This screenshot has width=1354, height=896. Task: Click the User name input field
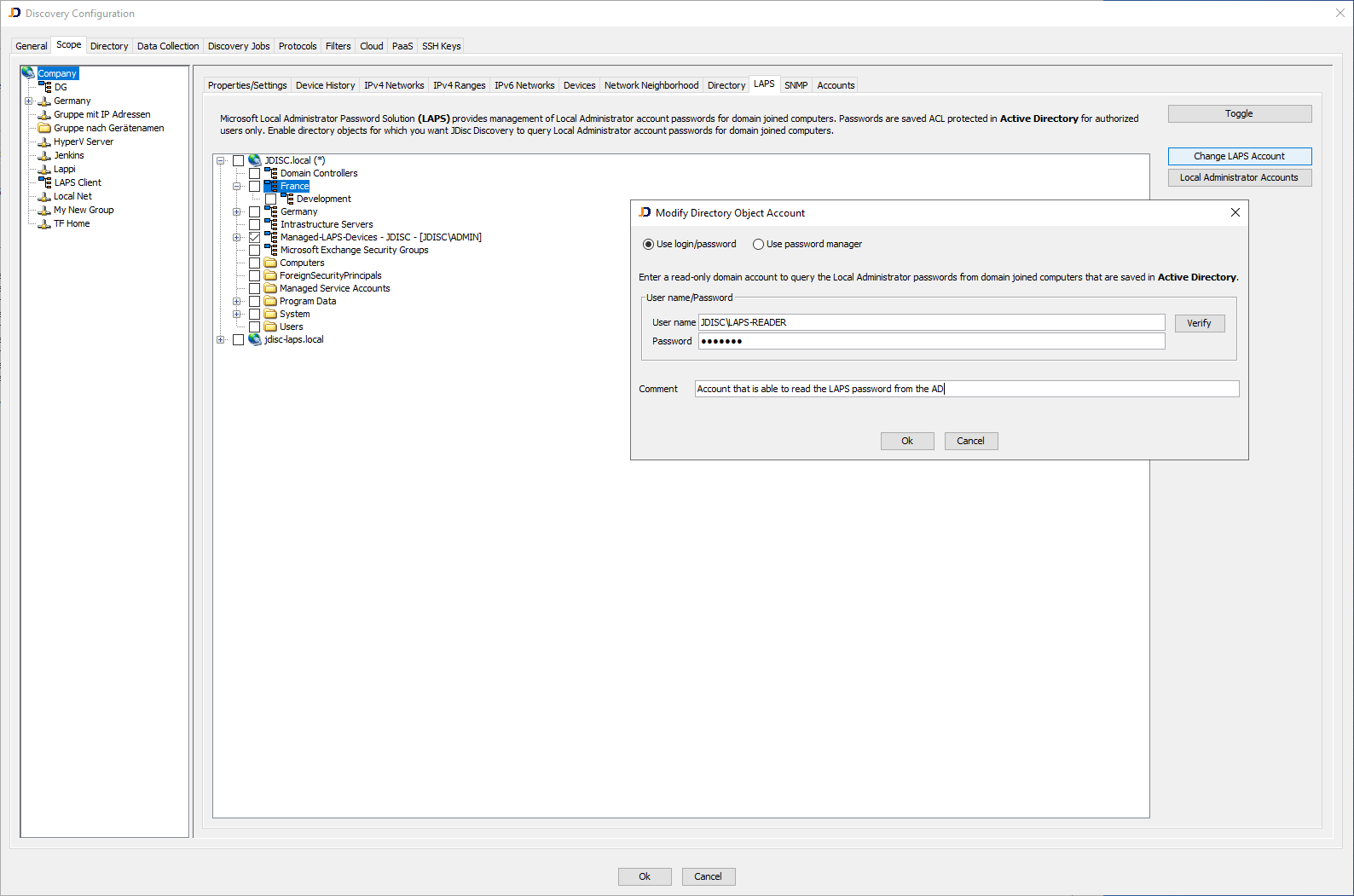pos(932,322)
